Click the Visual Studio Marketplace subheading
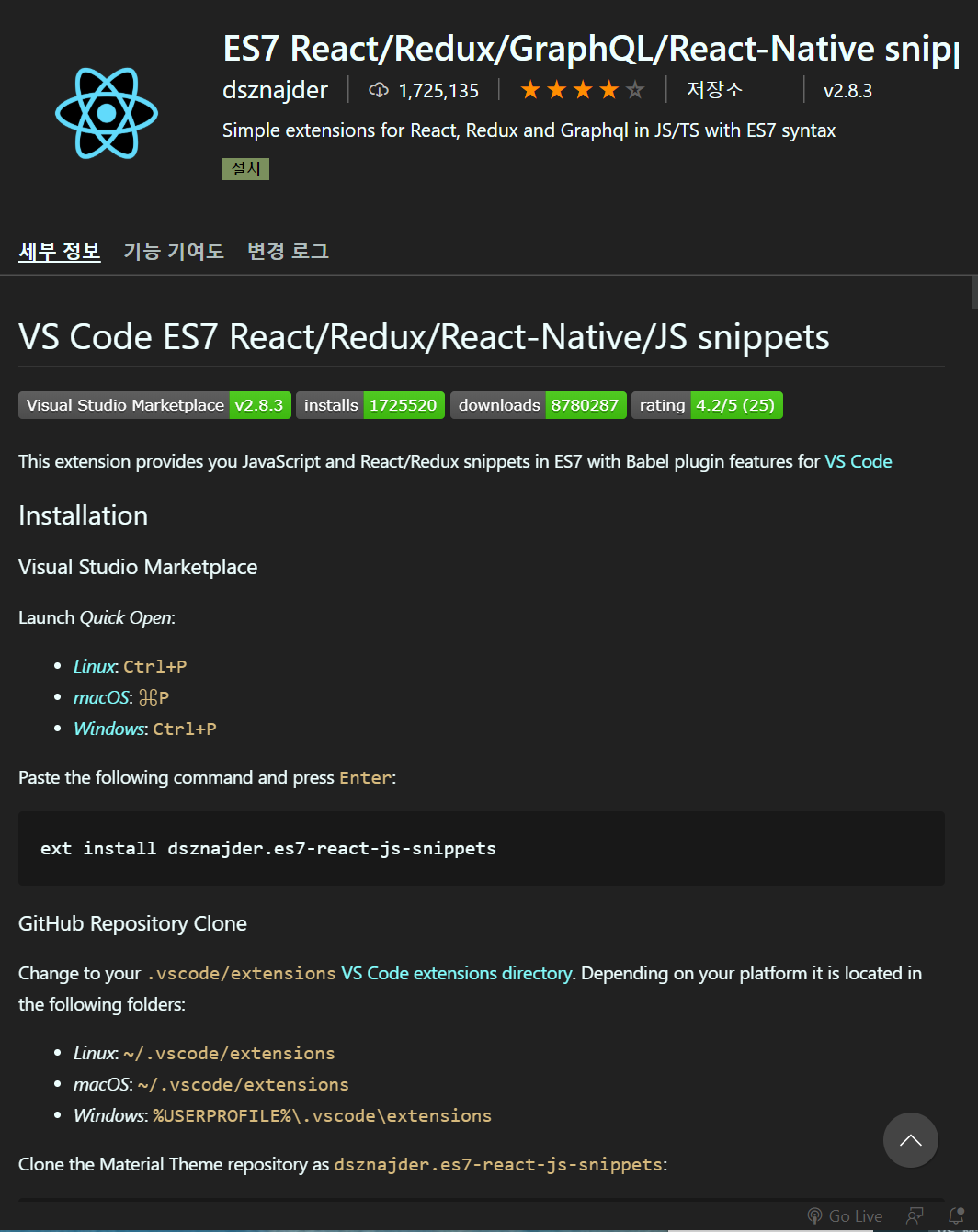This screenshot has height=1232, width=978. click(138, 567)
